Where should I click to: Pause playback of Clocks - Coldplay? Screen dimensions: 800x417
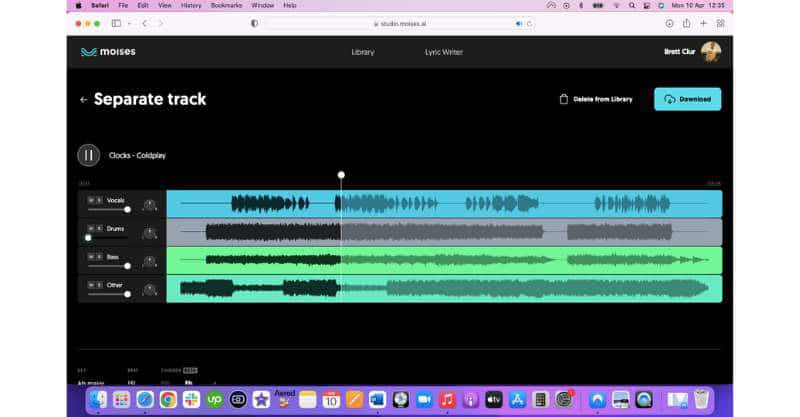click(x=88, y=155)
